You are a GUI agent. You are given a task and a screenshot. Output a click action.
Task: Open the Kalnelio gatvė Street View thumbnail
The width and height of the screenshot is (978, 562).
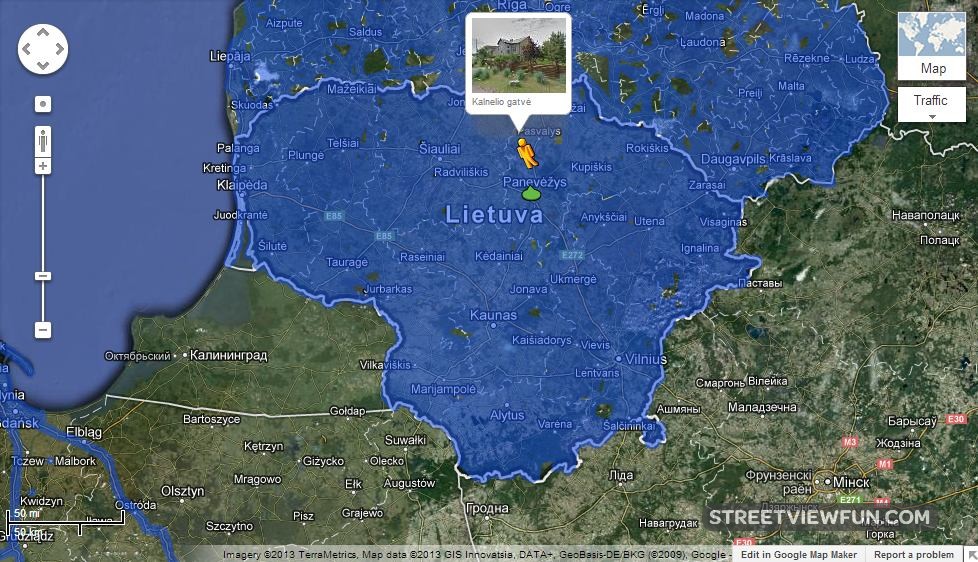[x=517, y=55]
